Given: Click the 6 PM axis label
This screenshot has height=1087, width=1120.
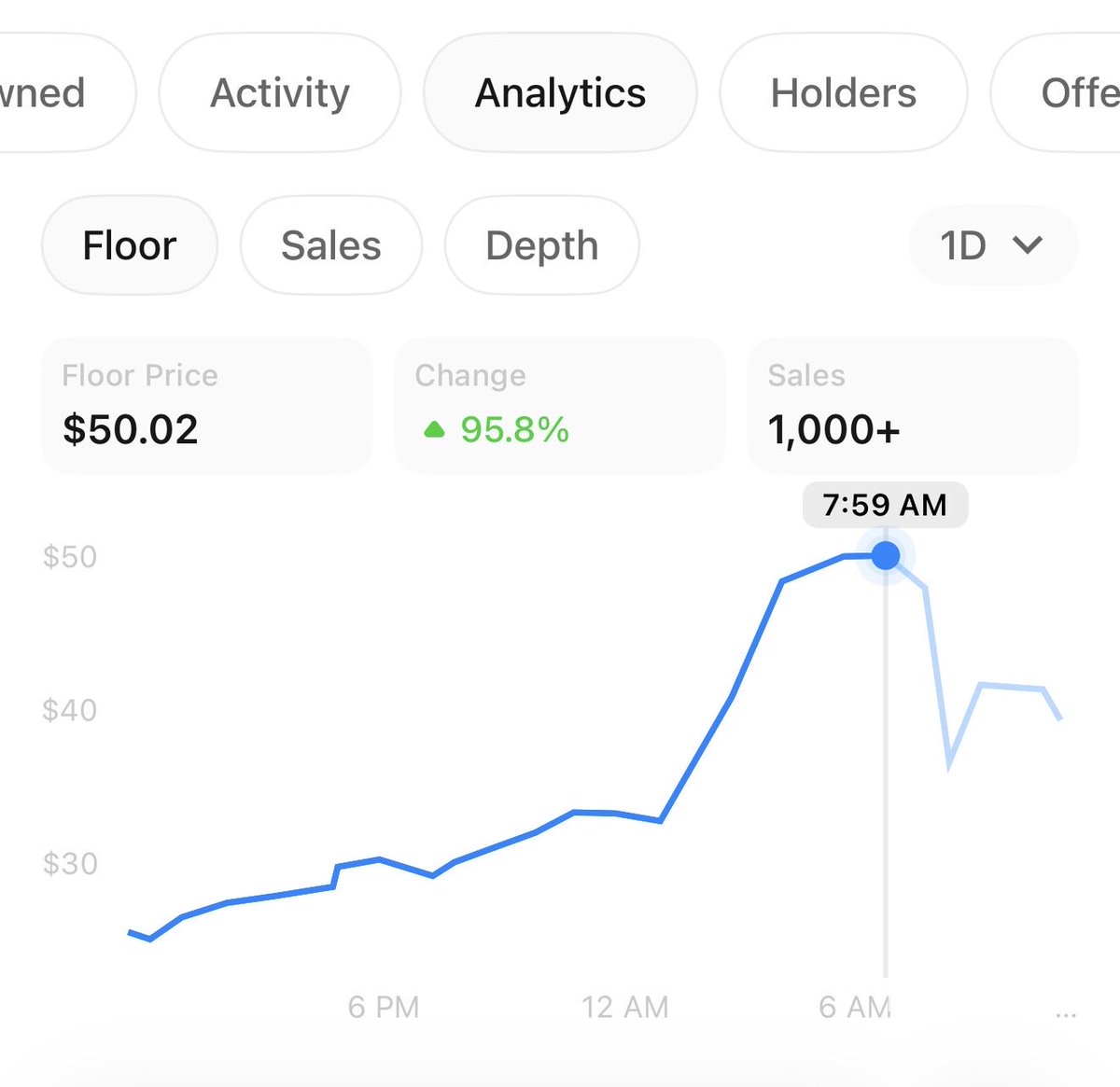Looking at the screenshot, I should click(384, 1008).
